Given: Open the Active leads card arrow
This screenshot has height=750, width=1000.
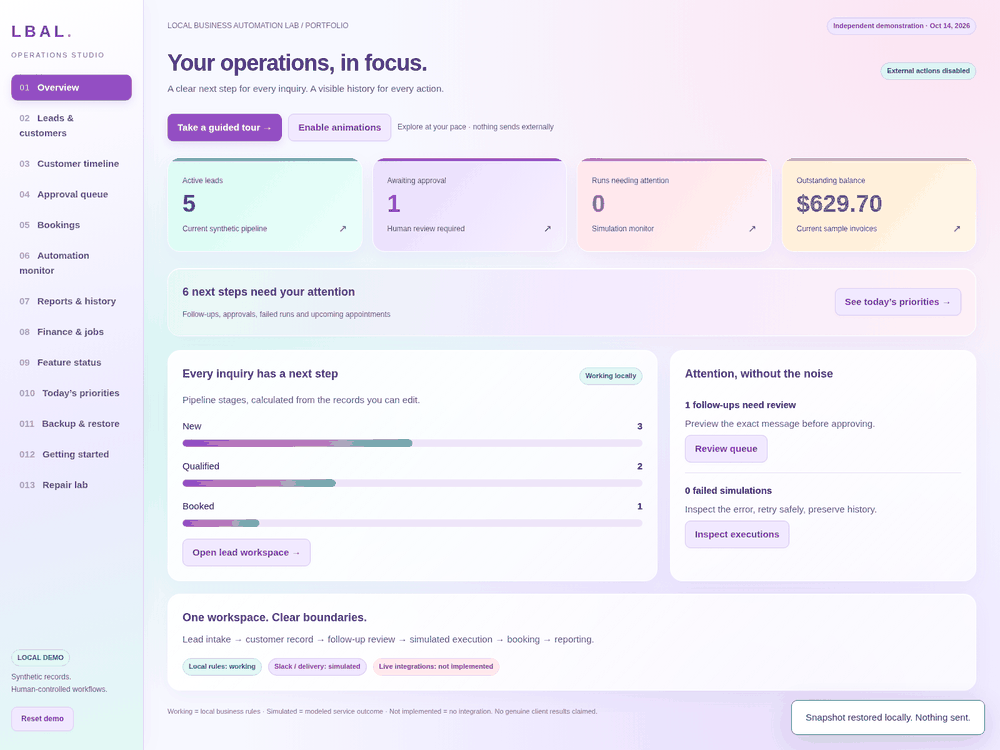Looking at the screenshot, I should [342, 228].
